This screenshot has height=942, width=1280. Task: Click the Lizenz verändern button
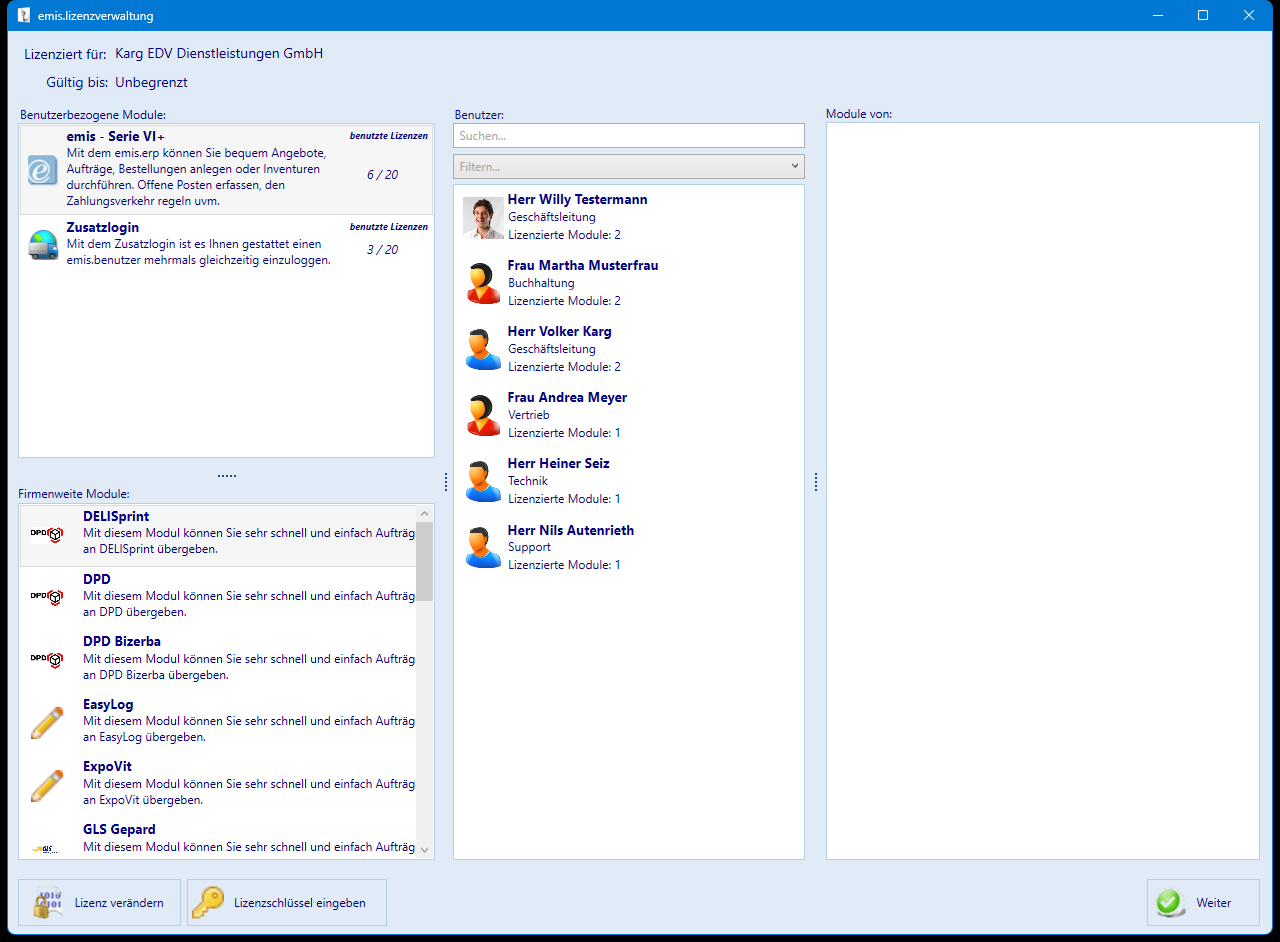point(99,903)
